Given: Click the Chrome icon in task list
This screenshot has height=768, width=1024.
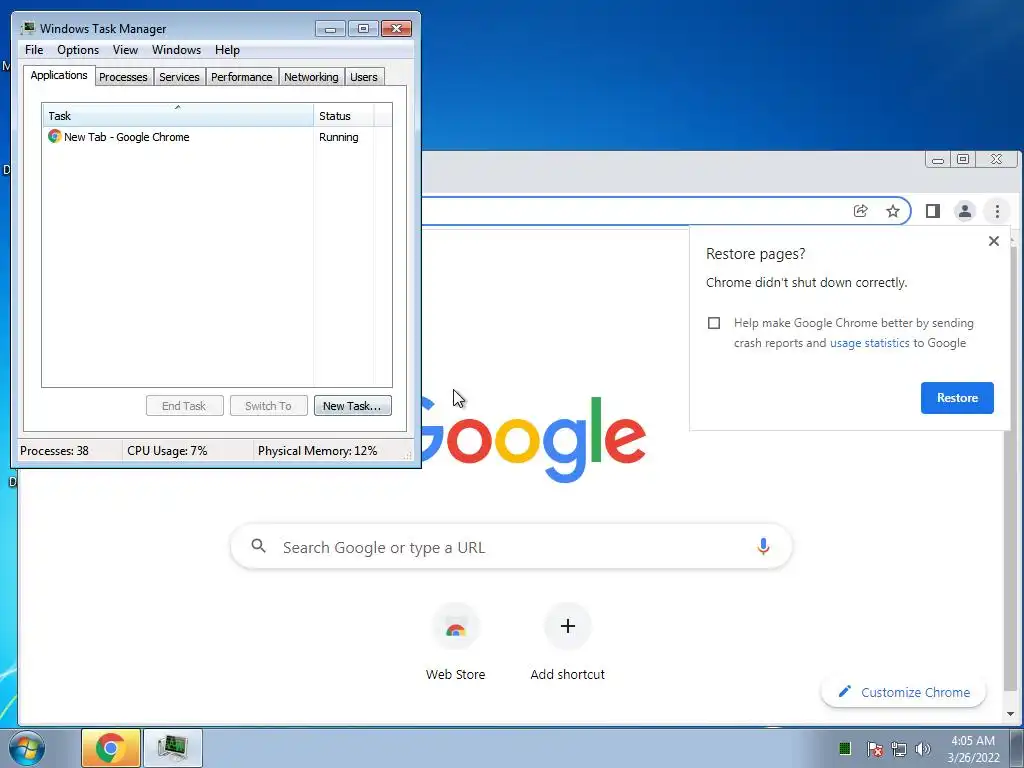Looking at the screenshot, I should click(x=54, y=136).
